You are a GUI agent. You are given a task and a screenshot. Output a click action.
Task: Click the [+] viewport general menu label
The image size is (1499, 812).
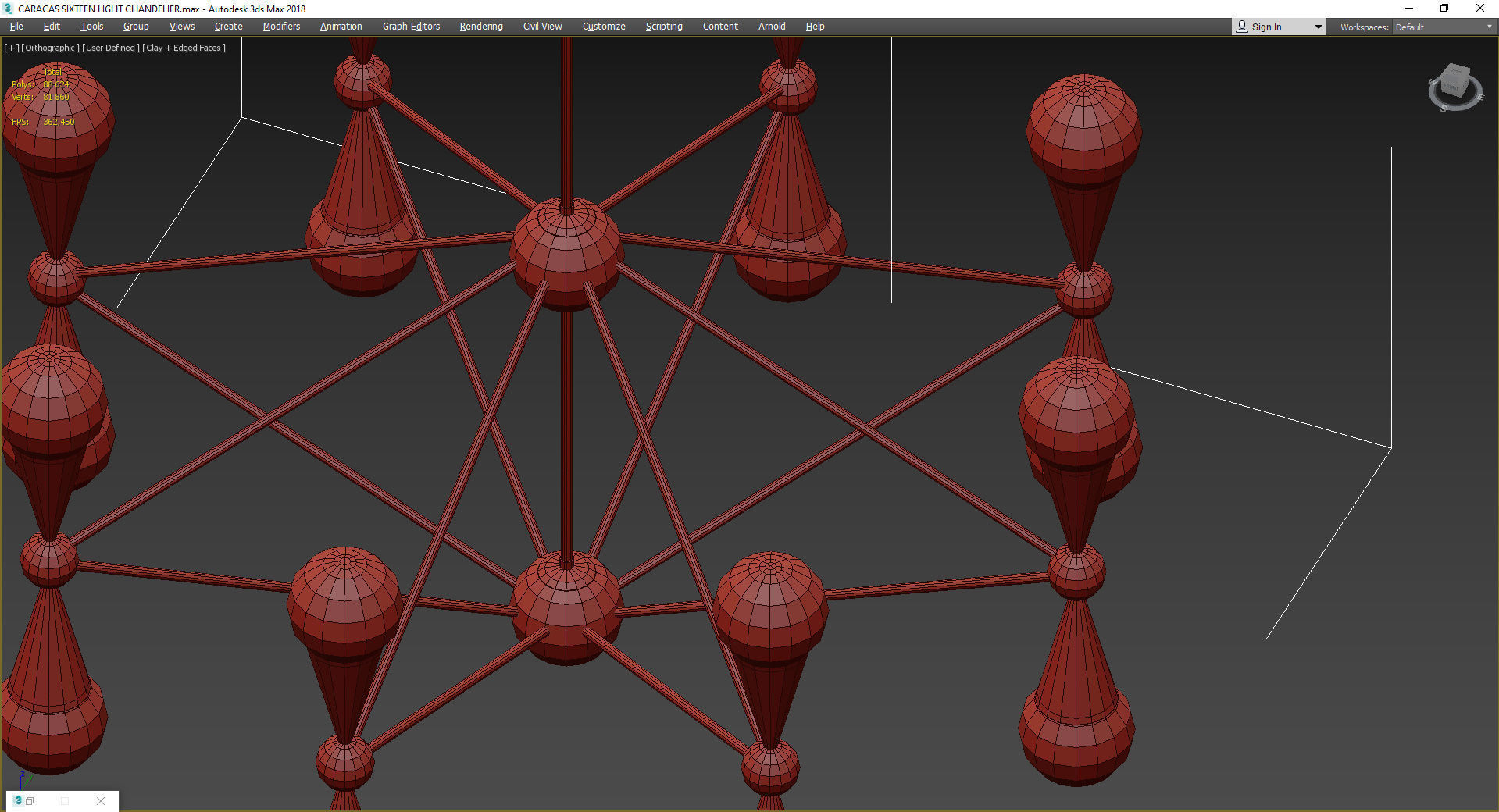tap(11, 48)
